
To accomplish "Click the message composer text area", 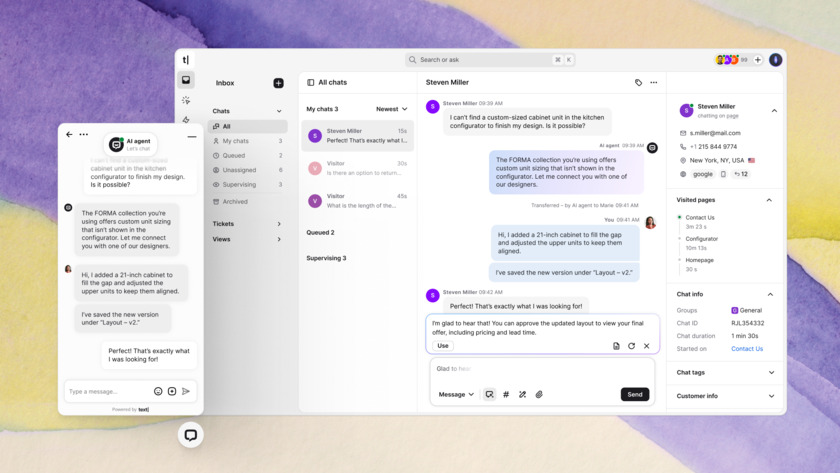I will [542, 370].
